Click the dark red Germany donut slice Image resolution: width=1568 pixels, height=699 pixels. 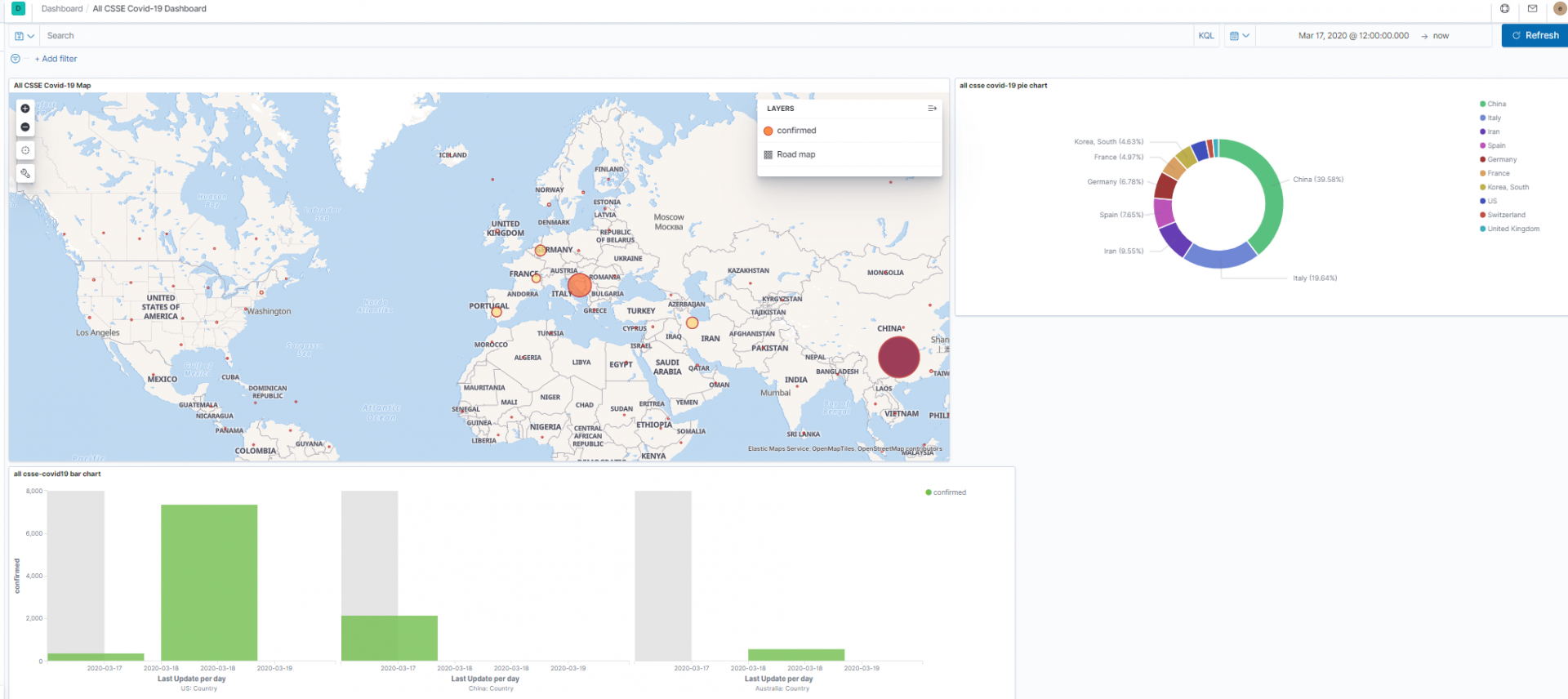click(1165, 186)
